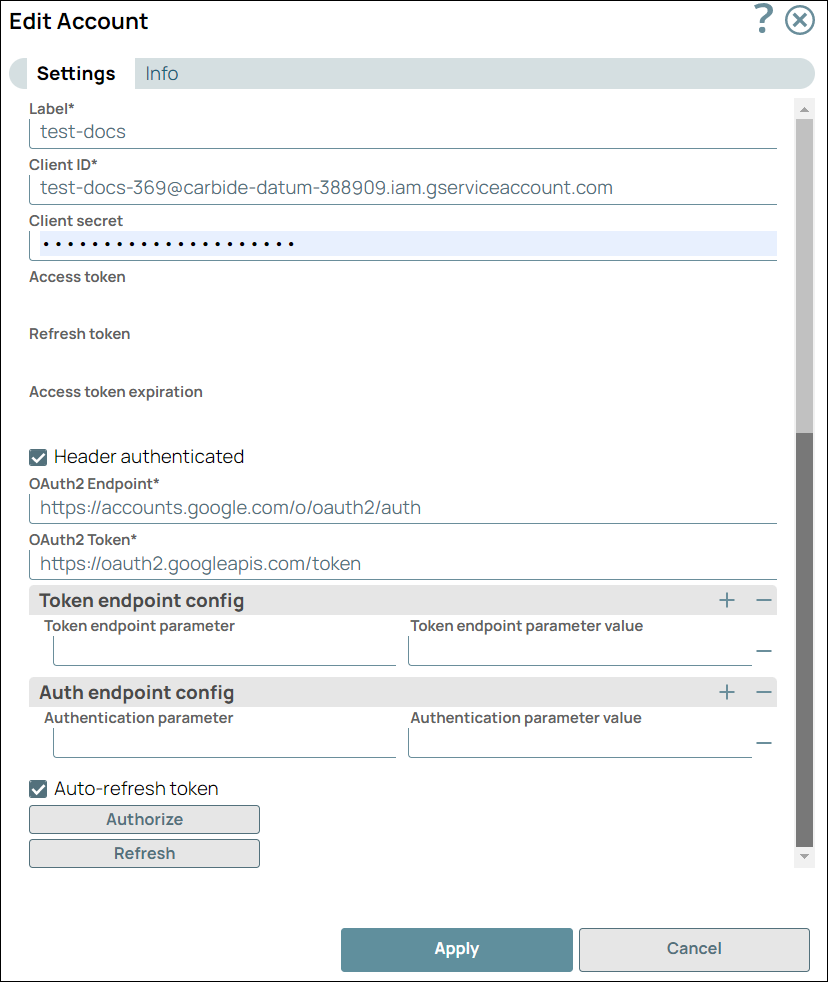
Task: Refresh the access token
Action: pos(144,853)
